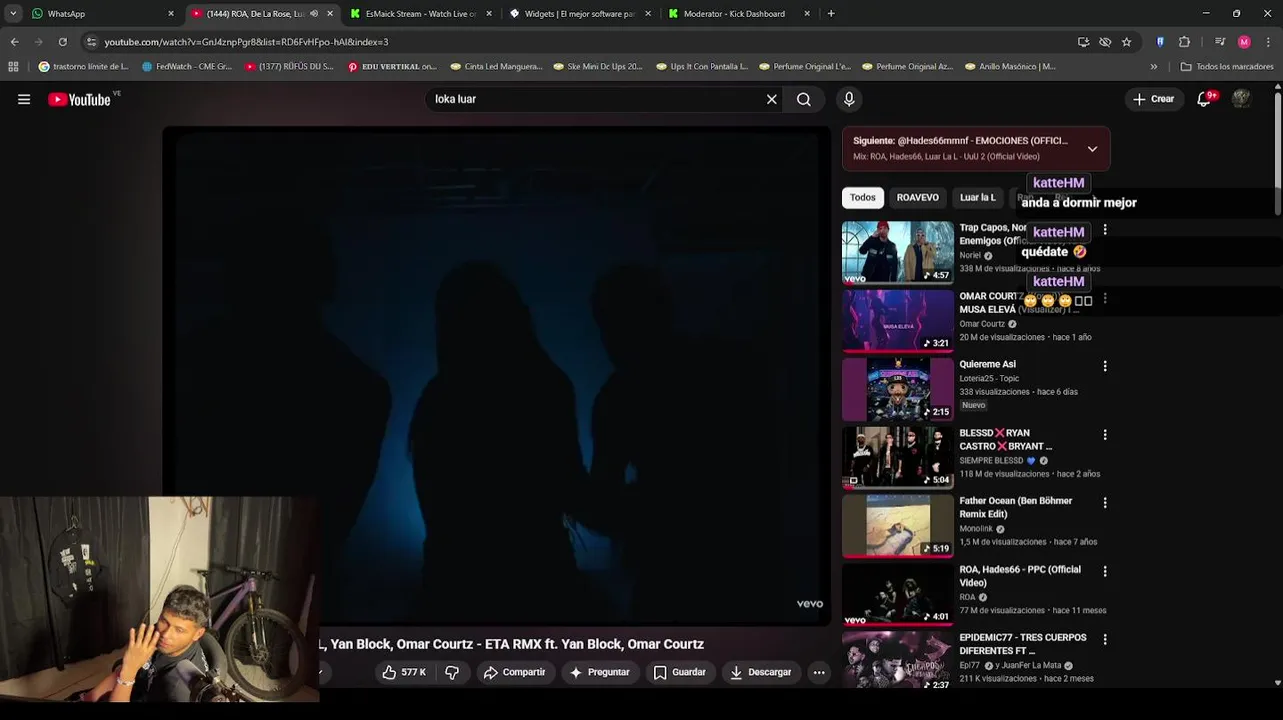
Task: Bookmark this page with star icon
Action: click(1127, 42)
